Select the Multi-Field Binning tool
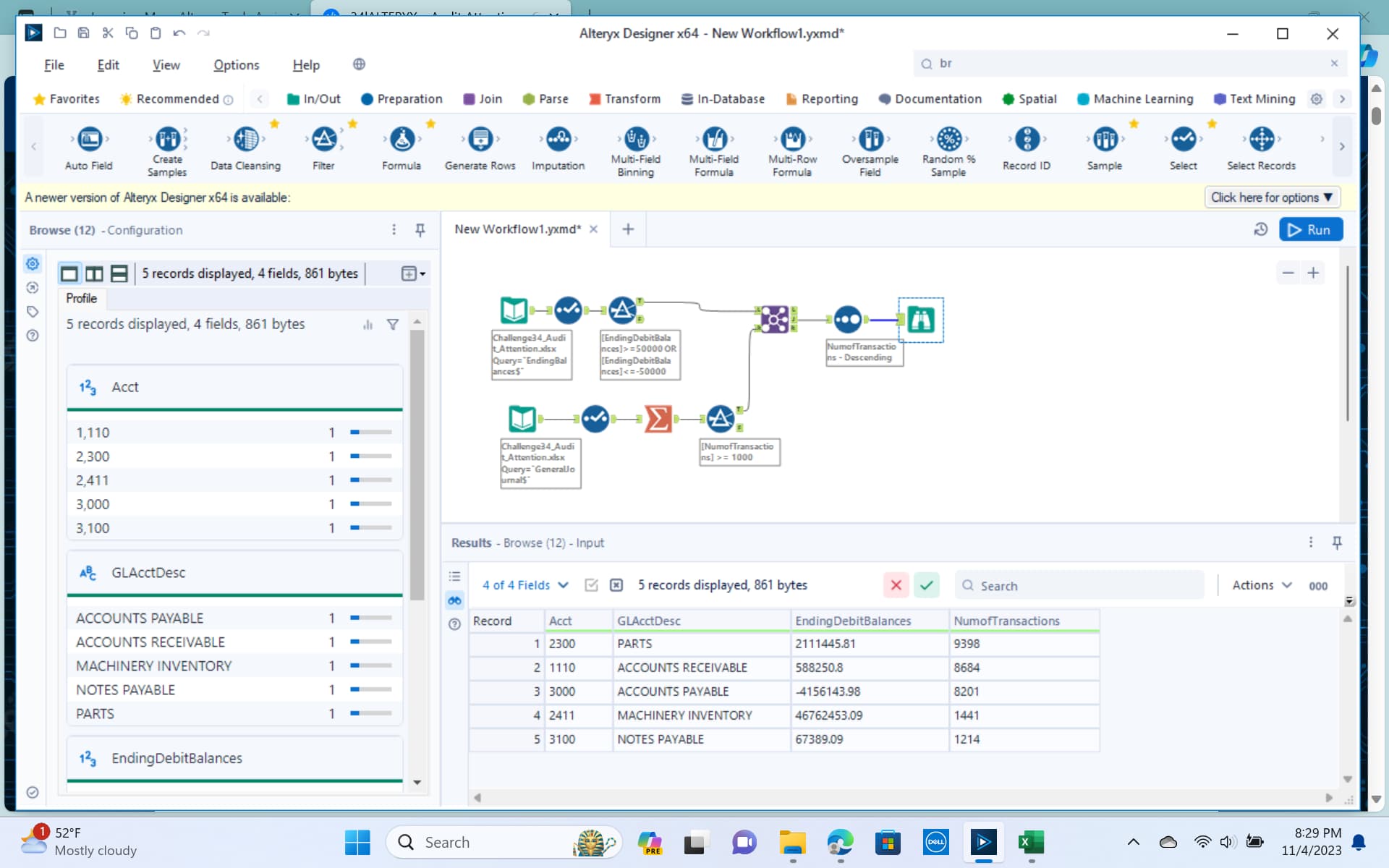Screen dimensions: 1389x868 point(636,152)
